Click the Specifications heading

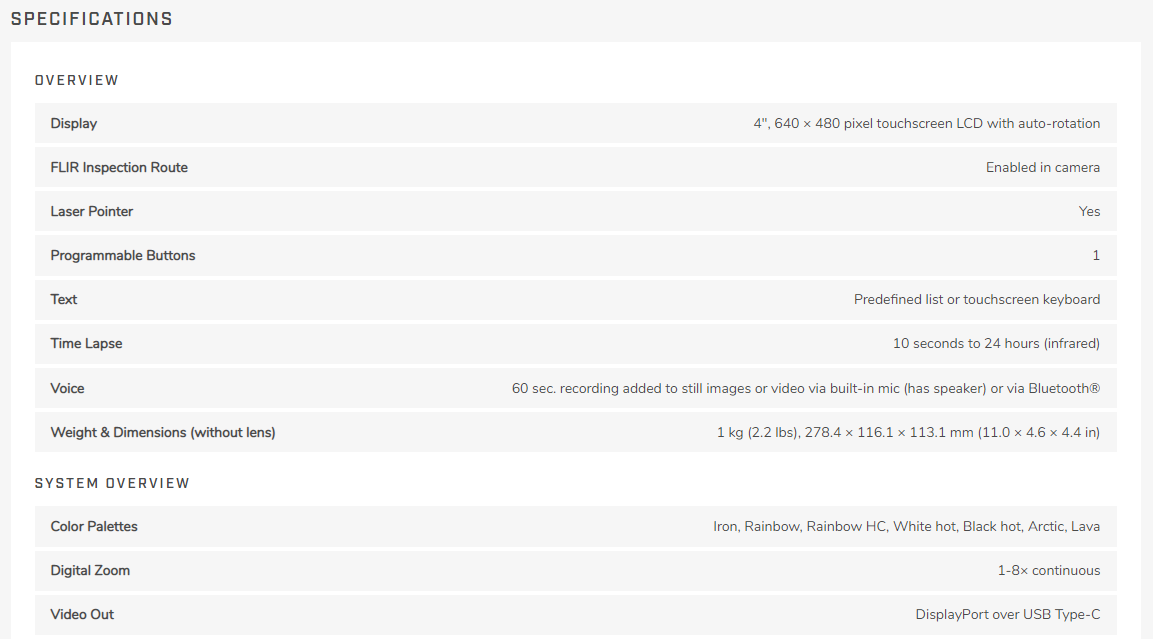pyautogui.click(x=92, y=19)
